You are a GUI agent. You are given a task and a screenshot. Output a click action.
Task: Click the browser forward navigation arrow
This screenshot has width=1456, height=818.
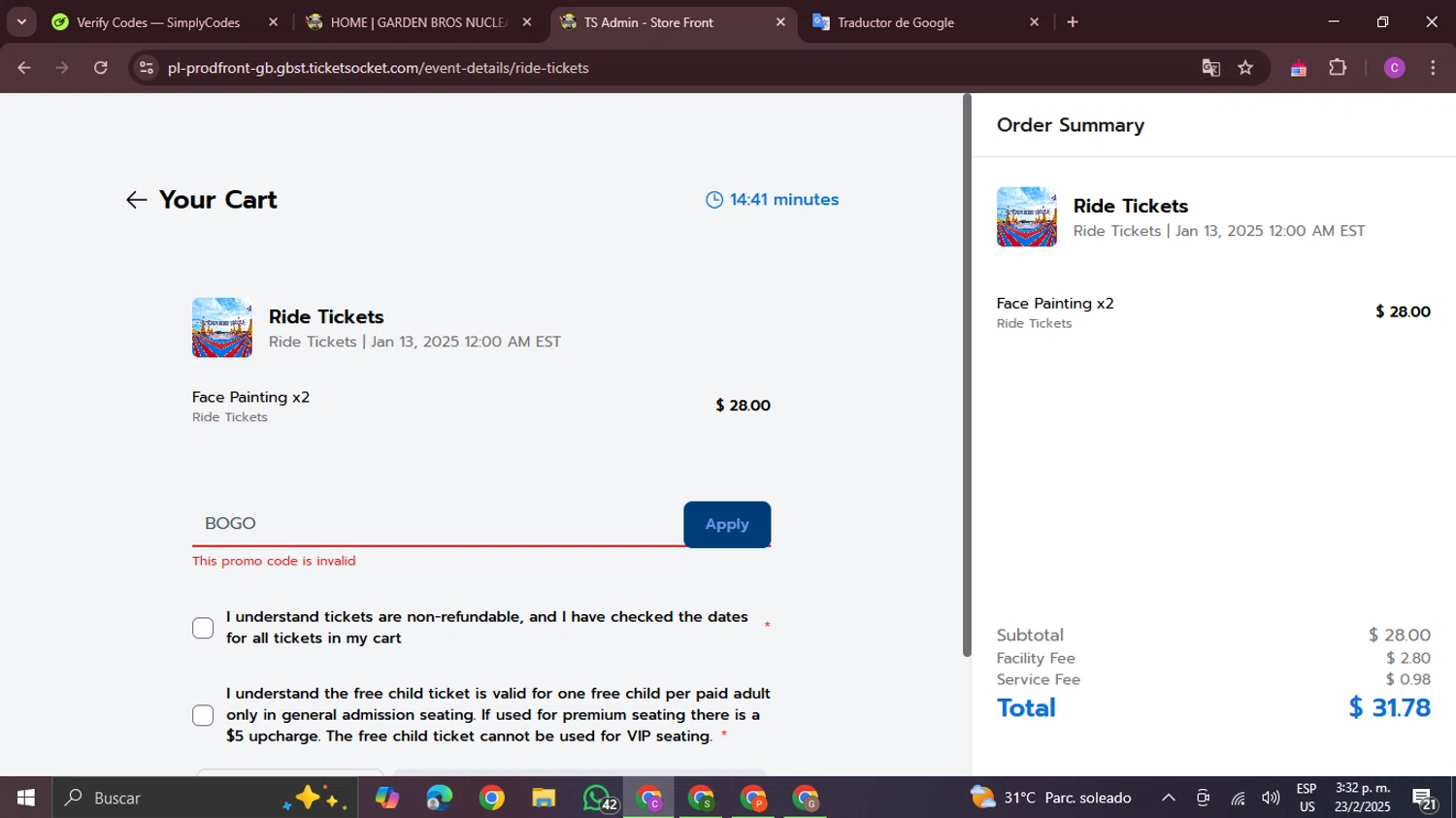62,68
